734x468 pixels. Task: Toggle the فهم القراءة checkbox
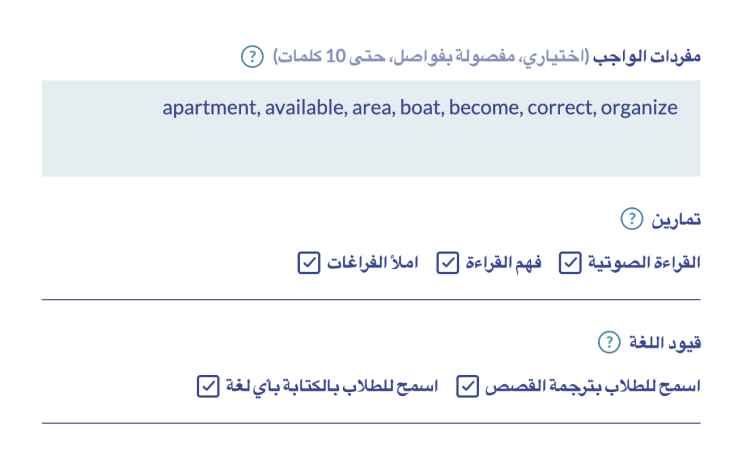(x=448, y=263)
